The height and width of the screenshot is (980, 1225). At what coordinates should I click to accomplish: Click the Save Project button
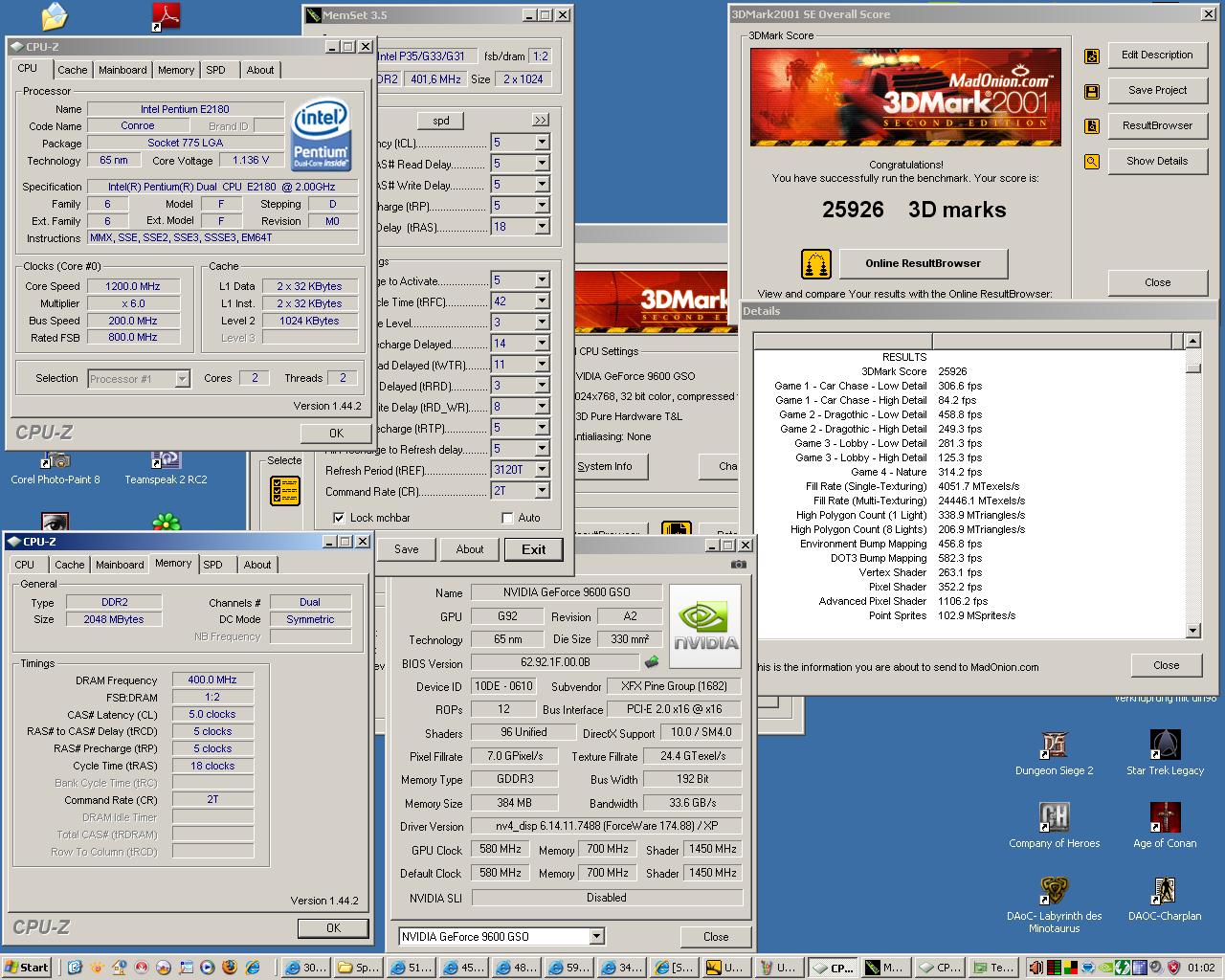pyautogui.click(x=1157, y=90)
